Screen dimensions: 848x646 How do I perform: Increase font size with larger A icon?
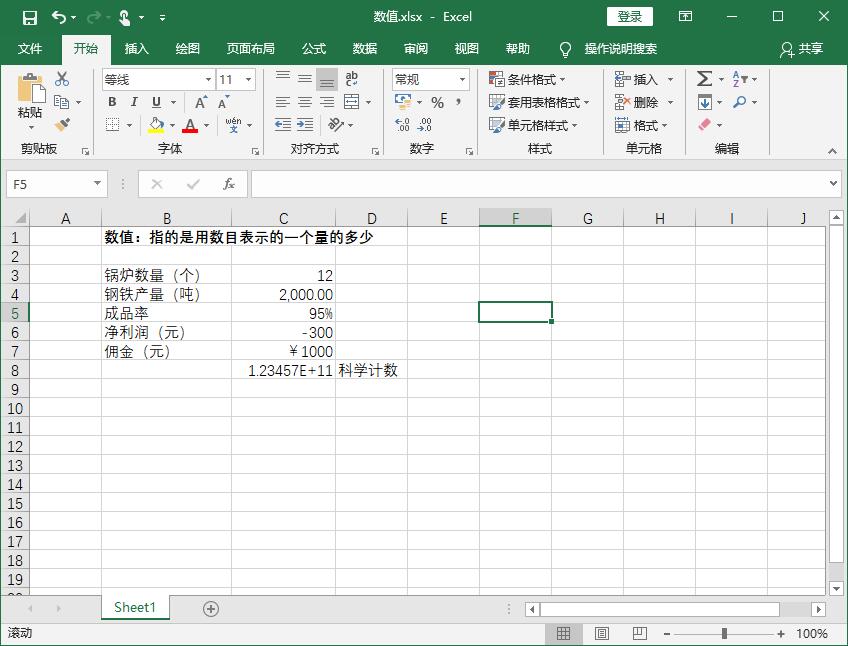201,102
